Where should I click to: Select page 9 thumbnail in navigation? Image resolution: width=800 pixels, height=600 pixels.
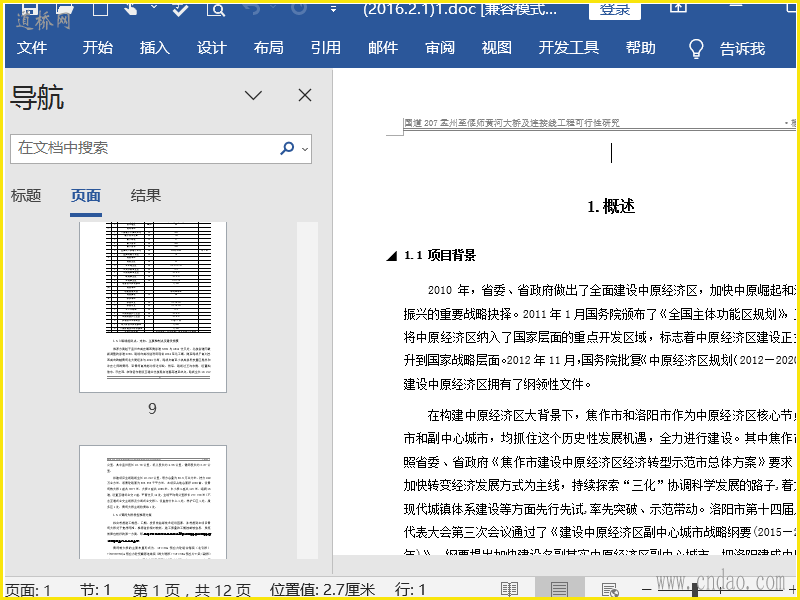153,307
